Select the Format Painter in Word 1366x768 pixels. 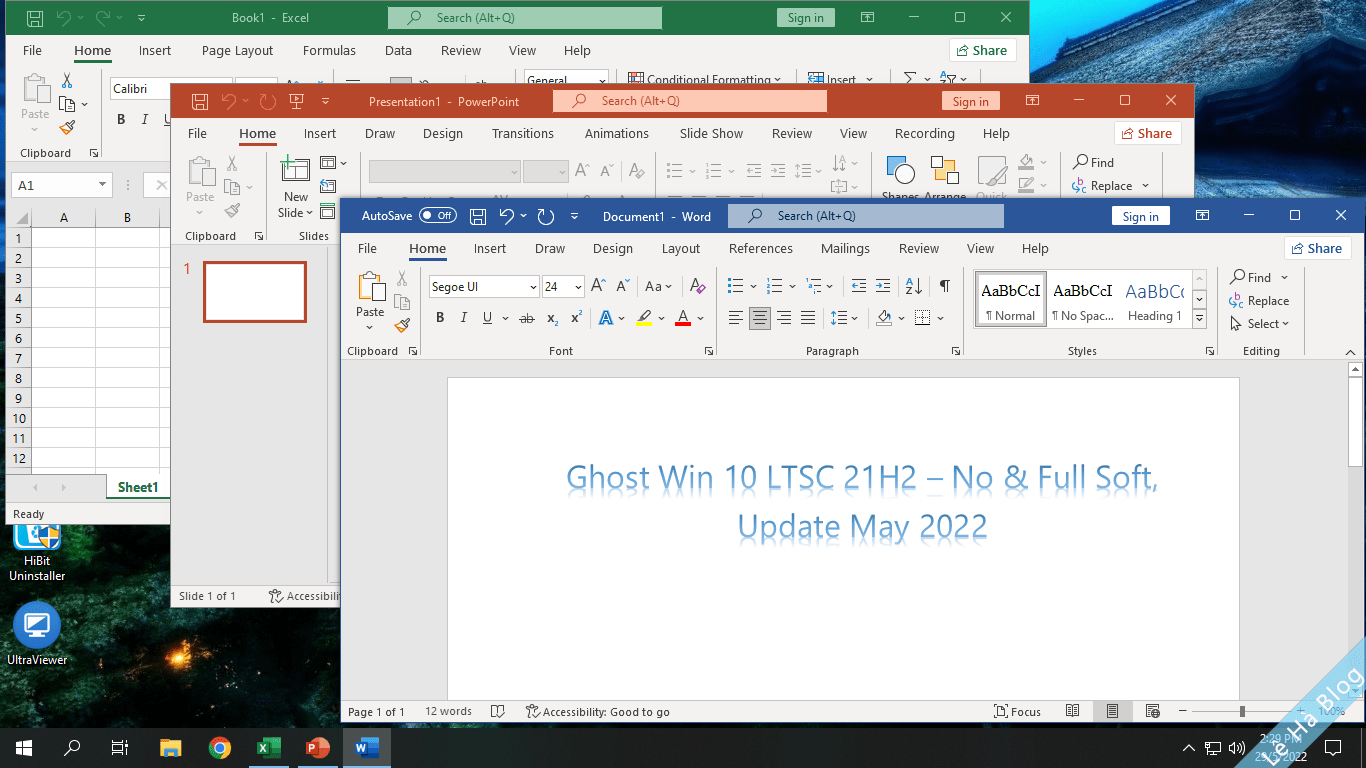point(402,326)
